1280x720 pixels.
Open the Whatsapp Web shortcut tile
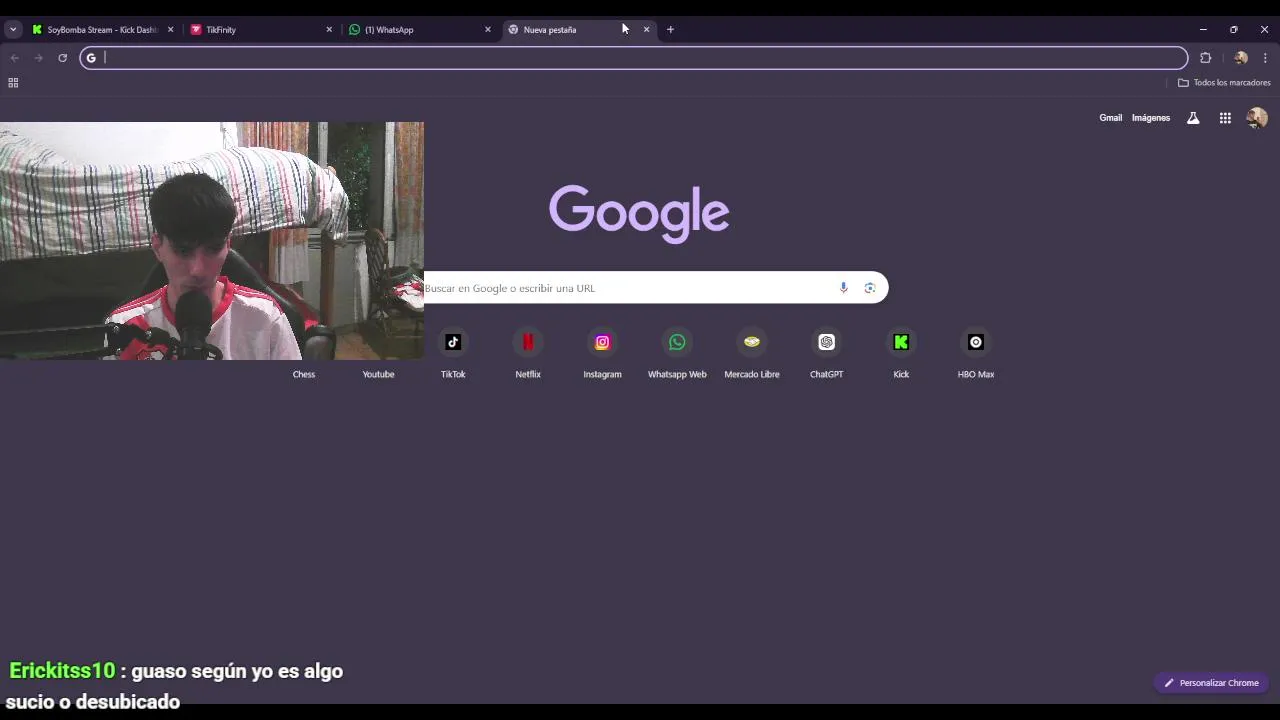(677, 354)
